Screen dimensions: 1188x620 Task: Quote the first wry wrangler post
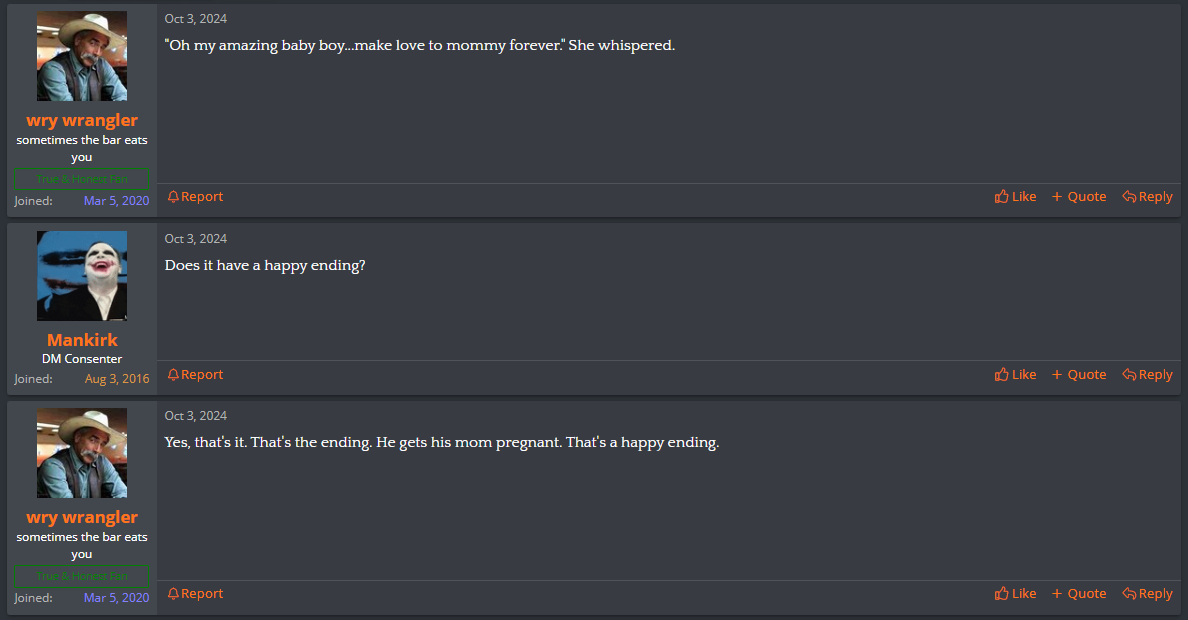pyautogui.click(x=1078, y=197)
